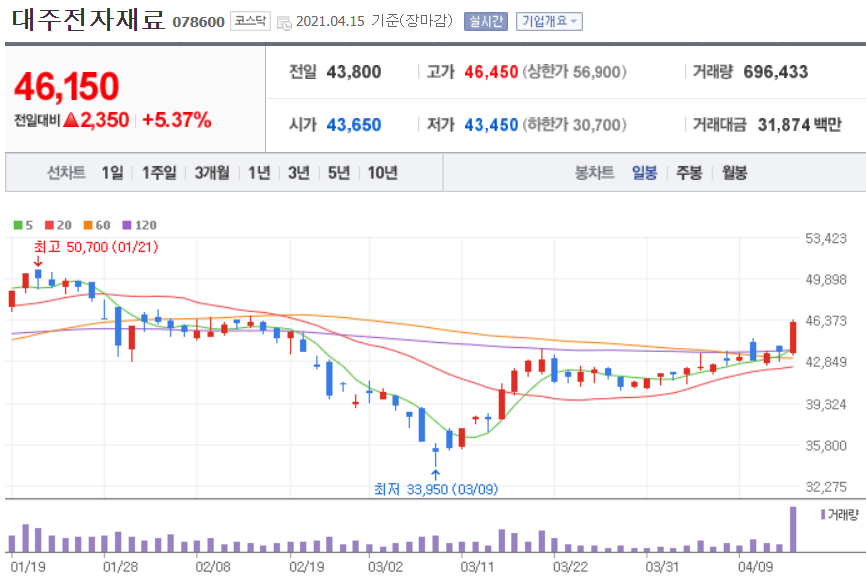Switch to the 일봉 daily candle chart
This screenshot has height=581, width=866.
[645, 173]
